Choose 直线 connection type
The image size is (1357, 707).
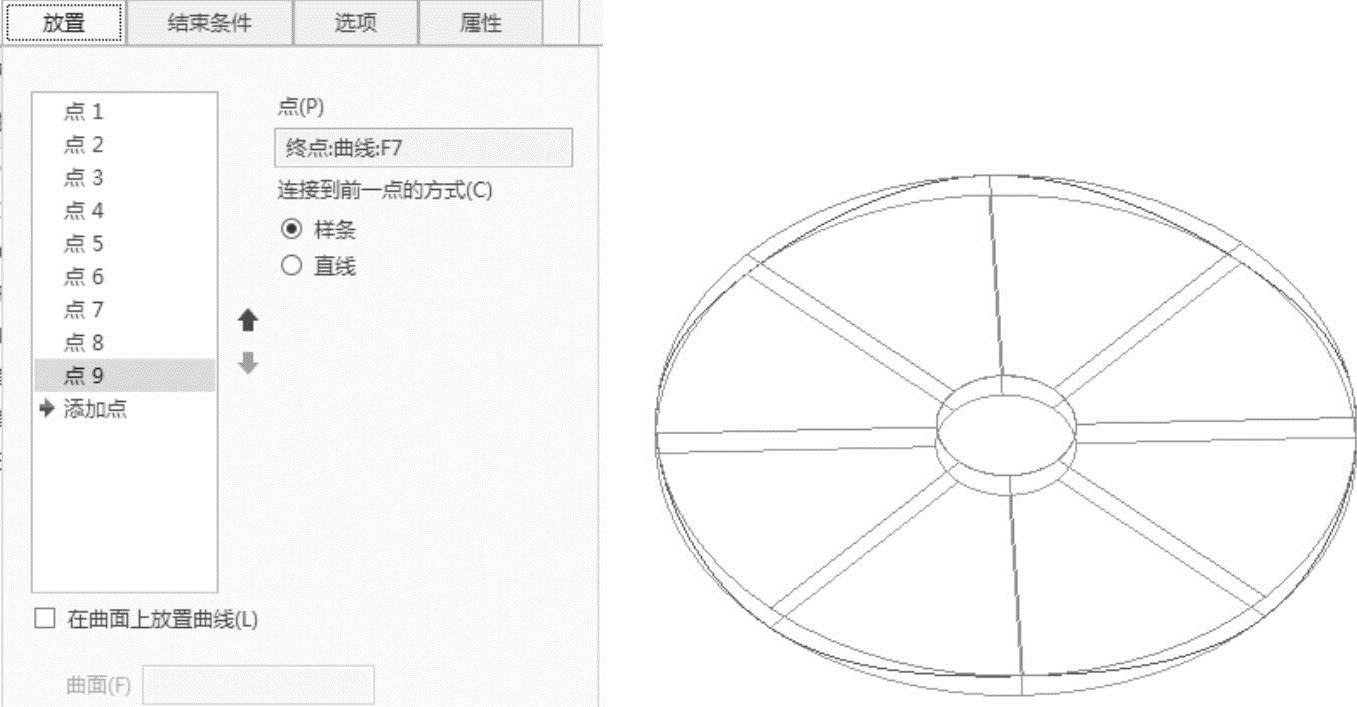pos(291,266)
